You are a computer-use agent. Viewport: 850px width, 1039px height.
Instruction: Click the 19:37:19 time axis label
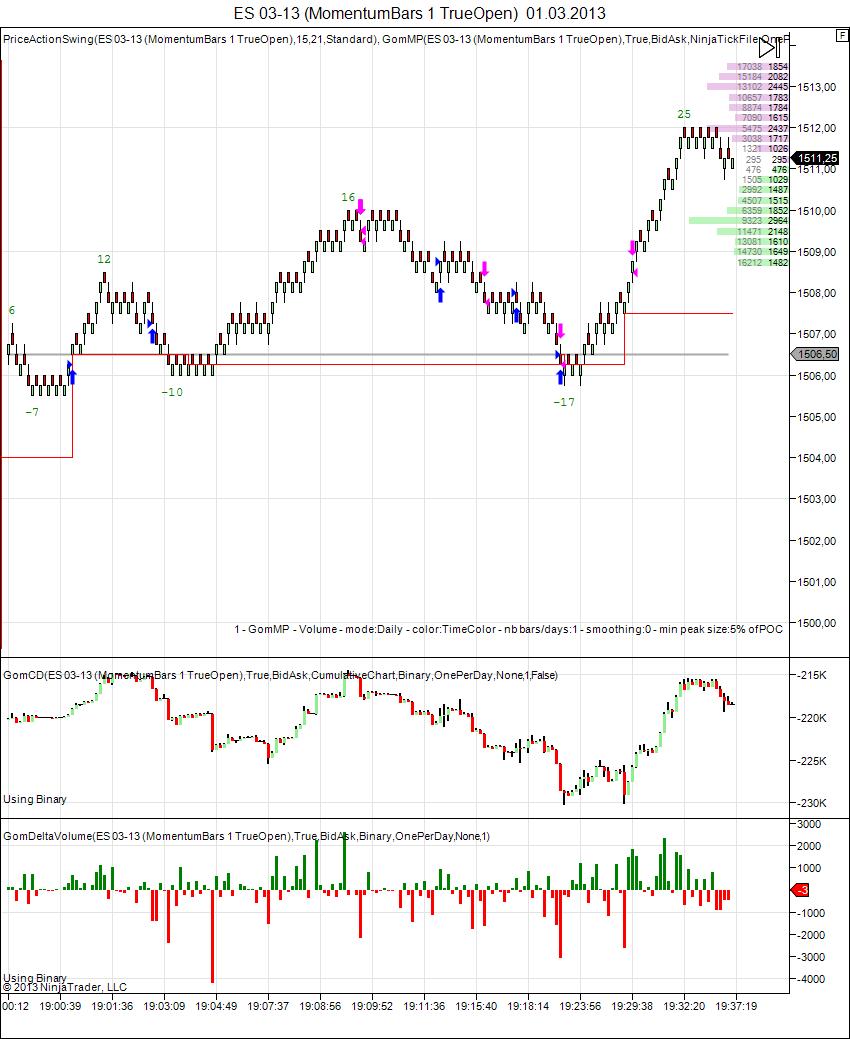click(736, 1006)
